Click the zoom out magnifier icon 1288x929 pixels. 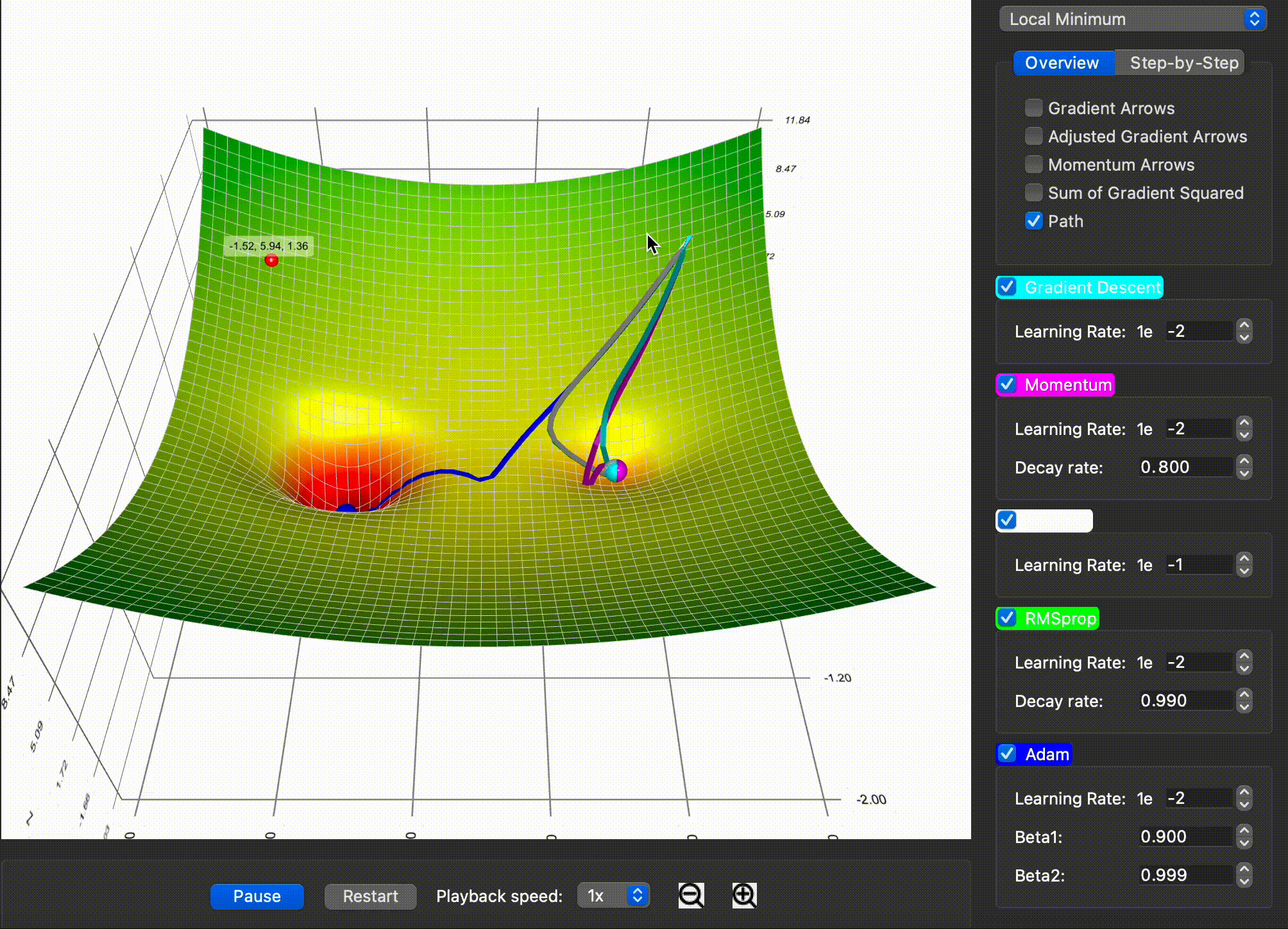pos(691,895)
